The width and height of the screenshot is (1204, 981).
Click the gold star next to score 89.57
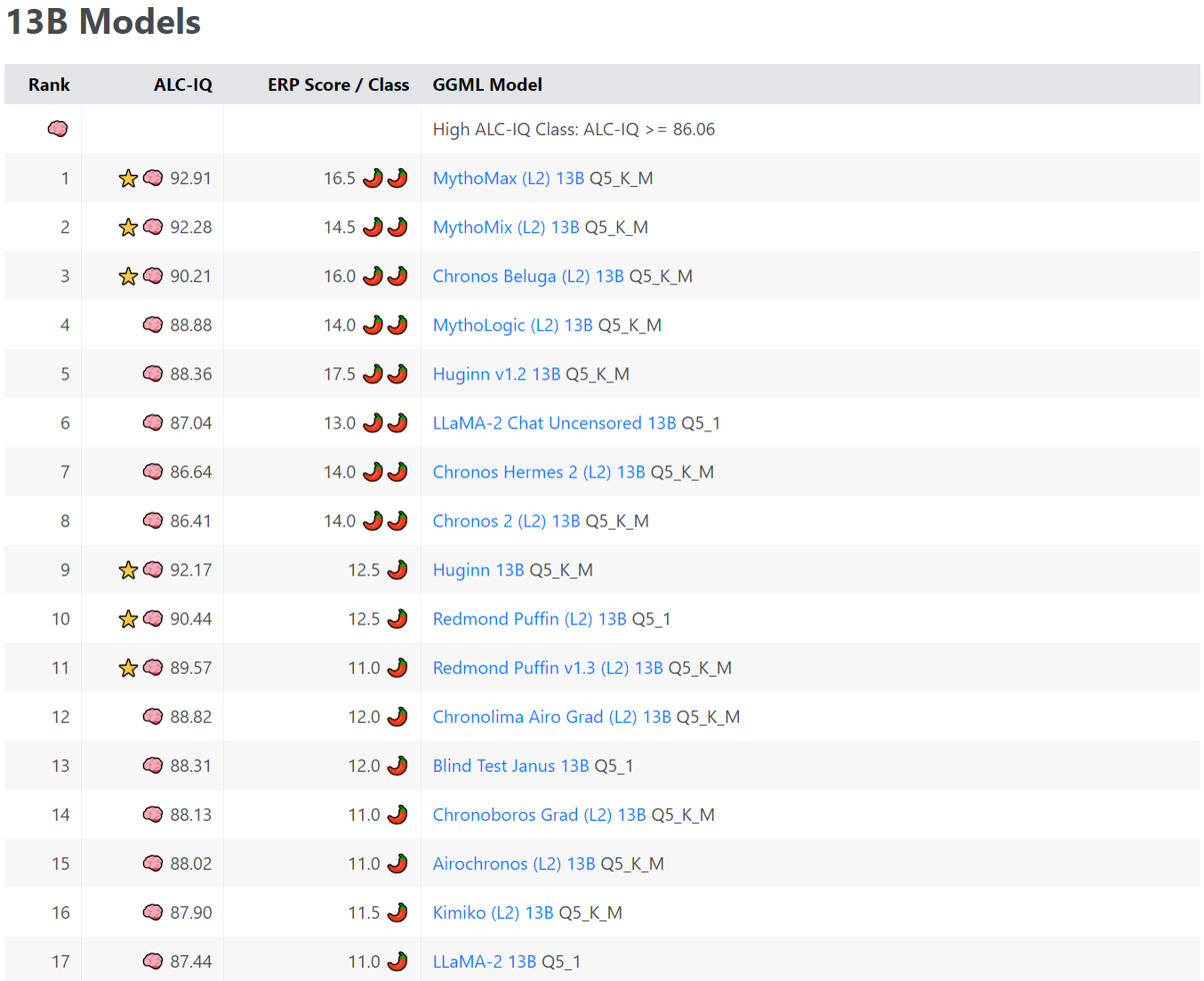pyautogui.click(x=128, y=667)
